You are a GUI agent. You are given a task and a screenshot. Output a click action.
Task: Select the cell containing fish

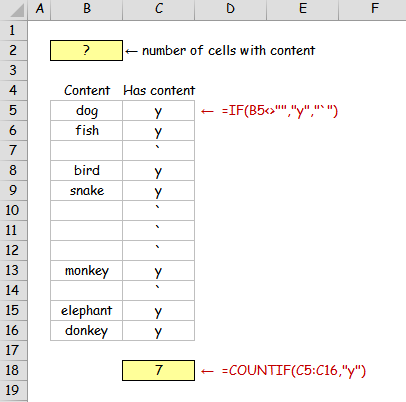coord(87,131)
